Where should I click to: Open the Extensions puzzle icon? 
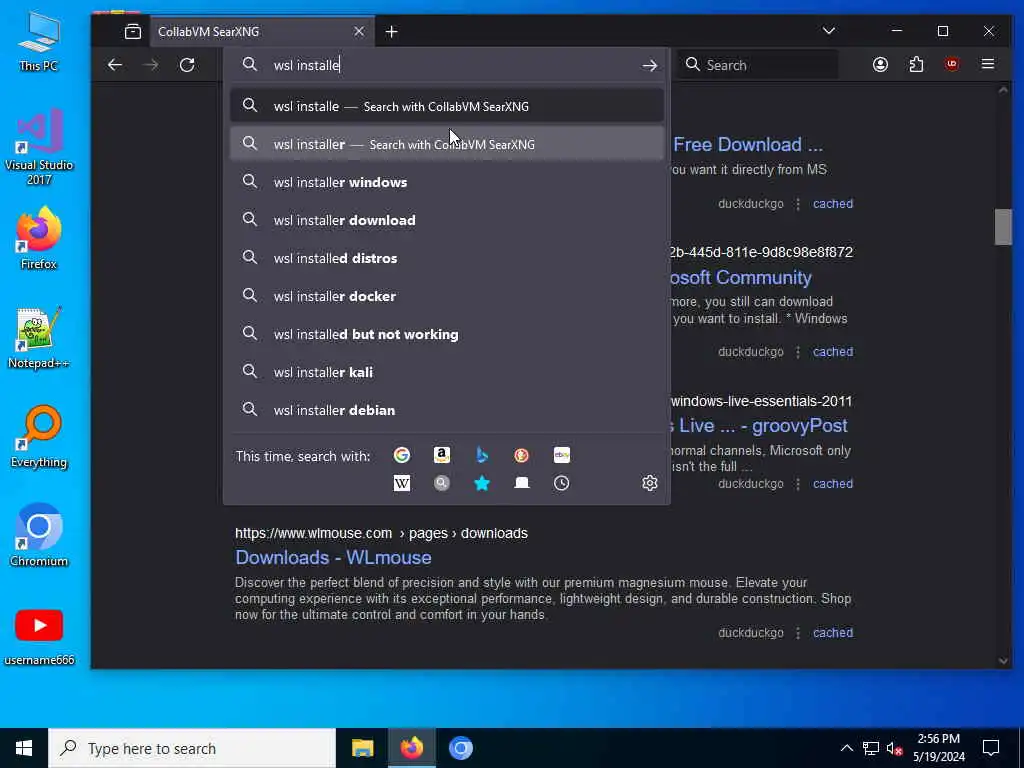(x=916, y=65)
